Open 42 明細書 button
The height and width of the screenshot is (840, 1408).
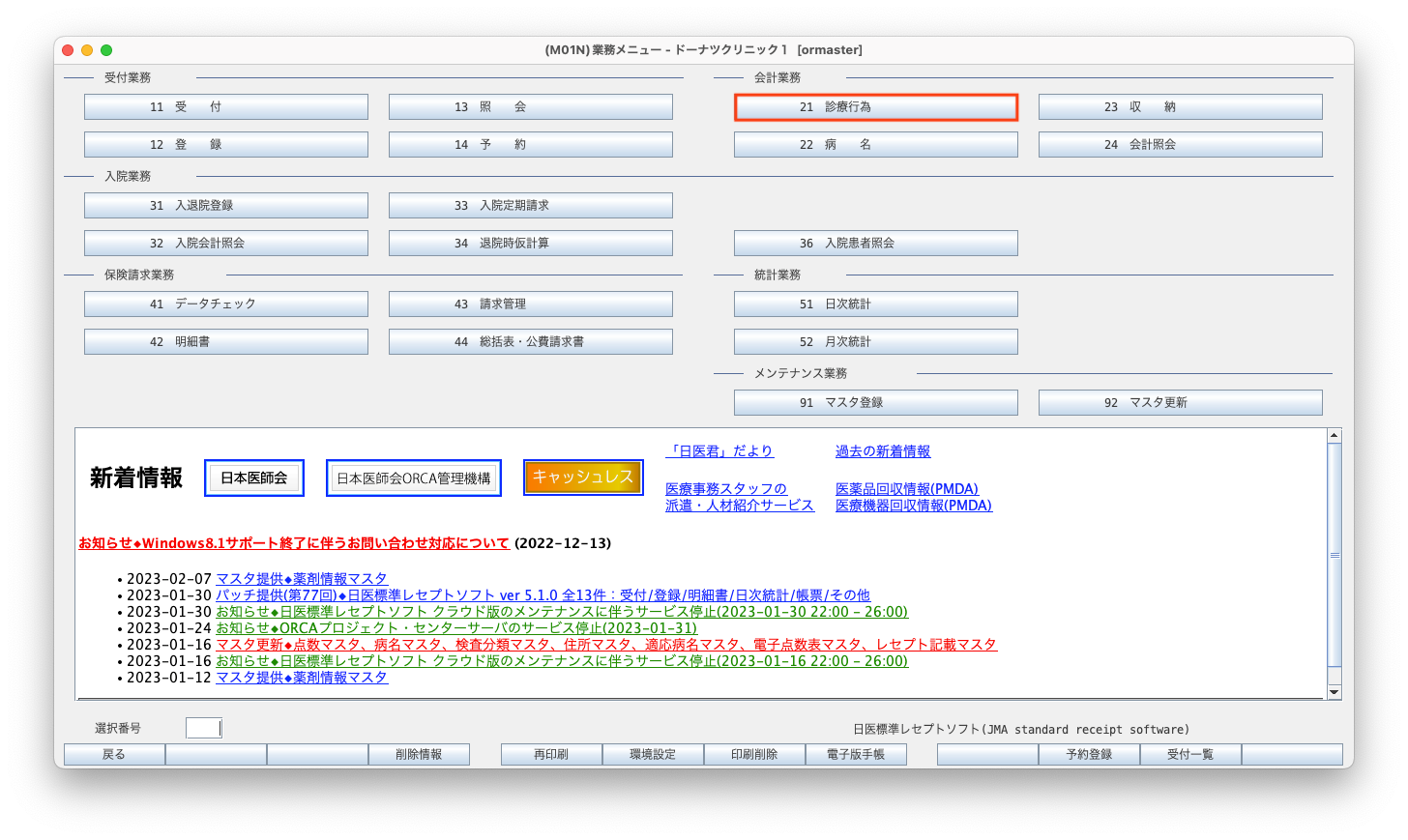coord(225,342)
